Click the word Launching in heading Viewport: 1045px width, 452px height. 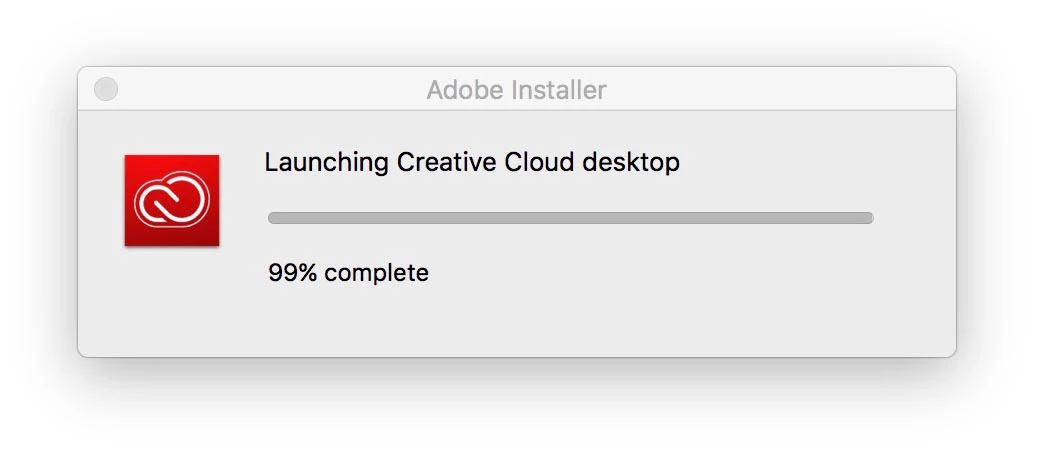[326, 162]
